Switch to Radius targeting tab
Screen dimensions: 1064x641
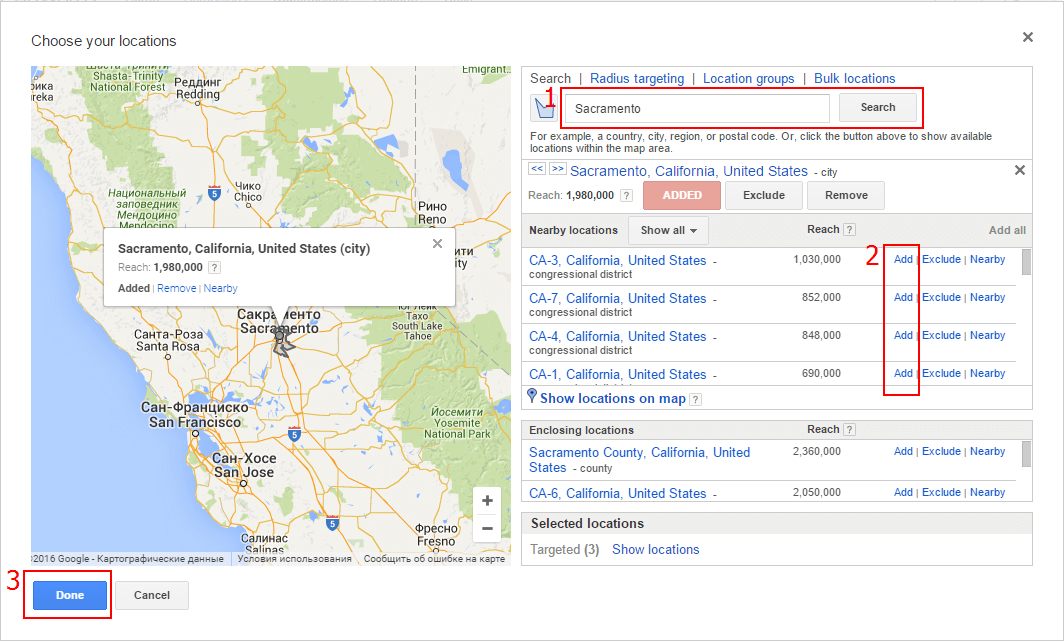click(637, 79)
